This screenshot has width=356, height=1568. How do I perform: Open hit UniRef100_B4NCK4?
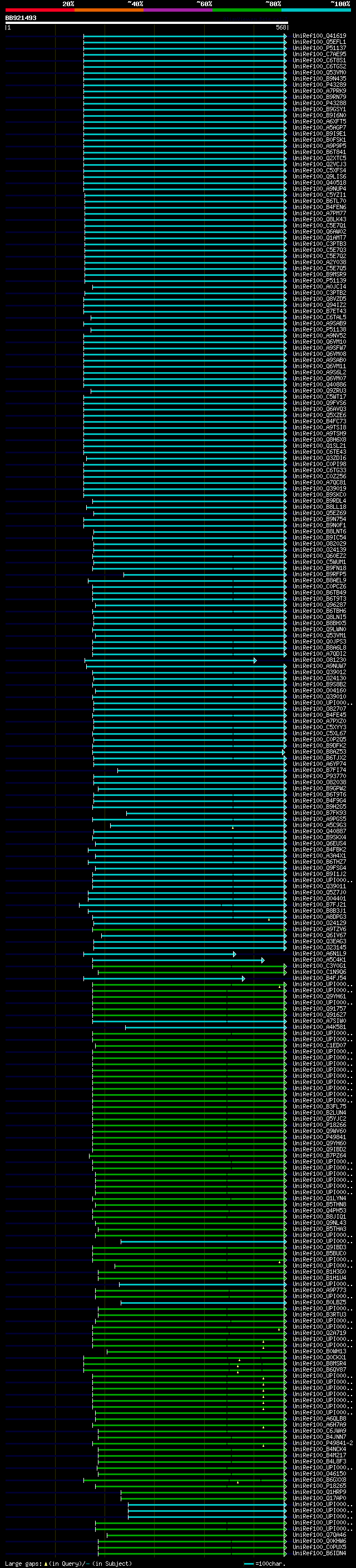(x=319, y=1450)
